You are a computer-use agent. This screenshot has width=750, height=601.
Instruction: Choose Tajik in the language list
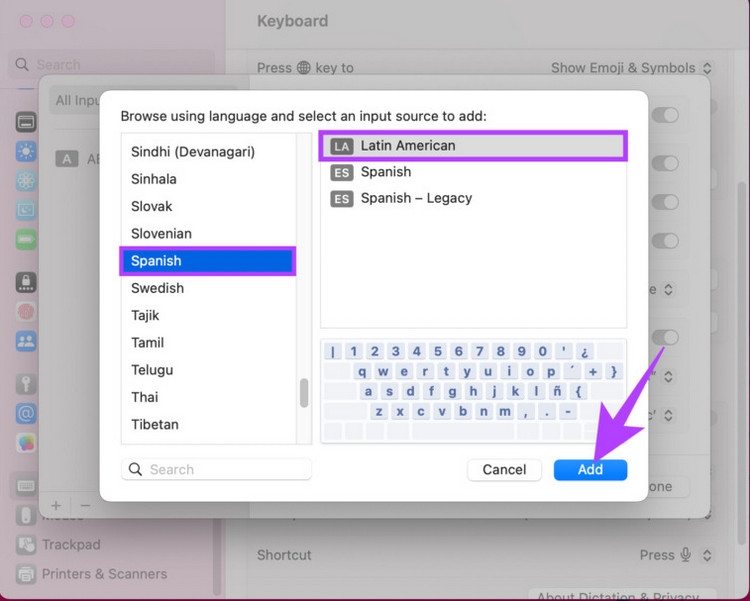(x=209, y=316)
